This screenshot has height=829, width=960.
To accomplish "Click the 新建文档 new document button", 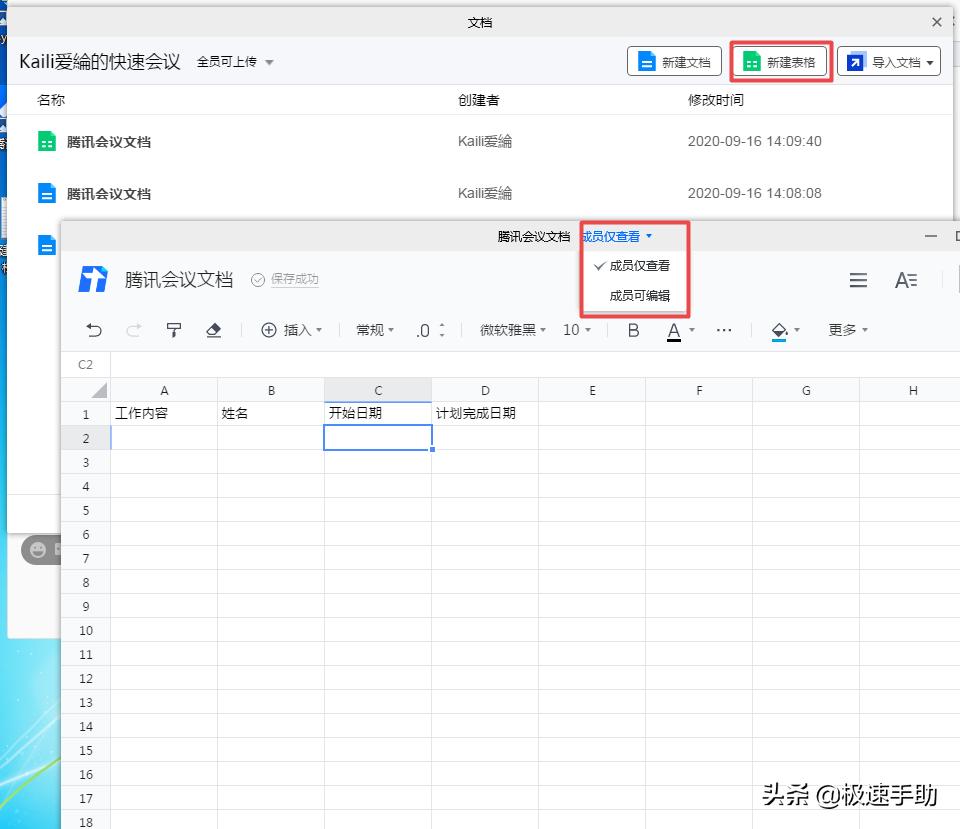I will pyautogui.click(x=674, y=60).
